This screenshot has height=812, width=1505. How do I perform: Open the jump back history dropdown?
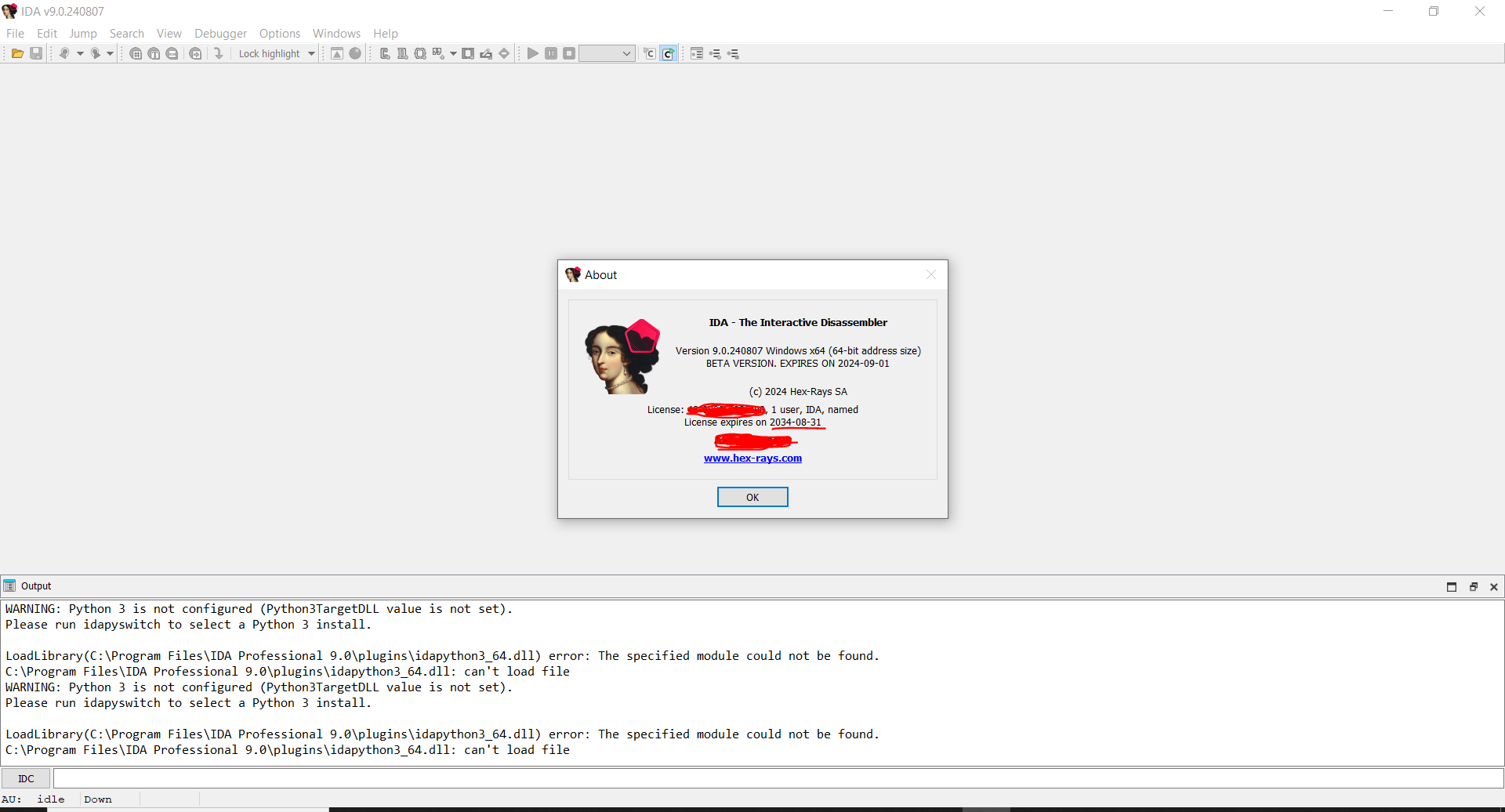pos(80,53)
